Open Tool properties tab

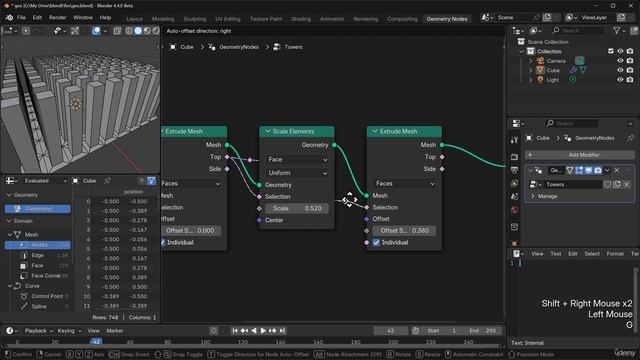click(x=514, y=140)
